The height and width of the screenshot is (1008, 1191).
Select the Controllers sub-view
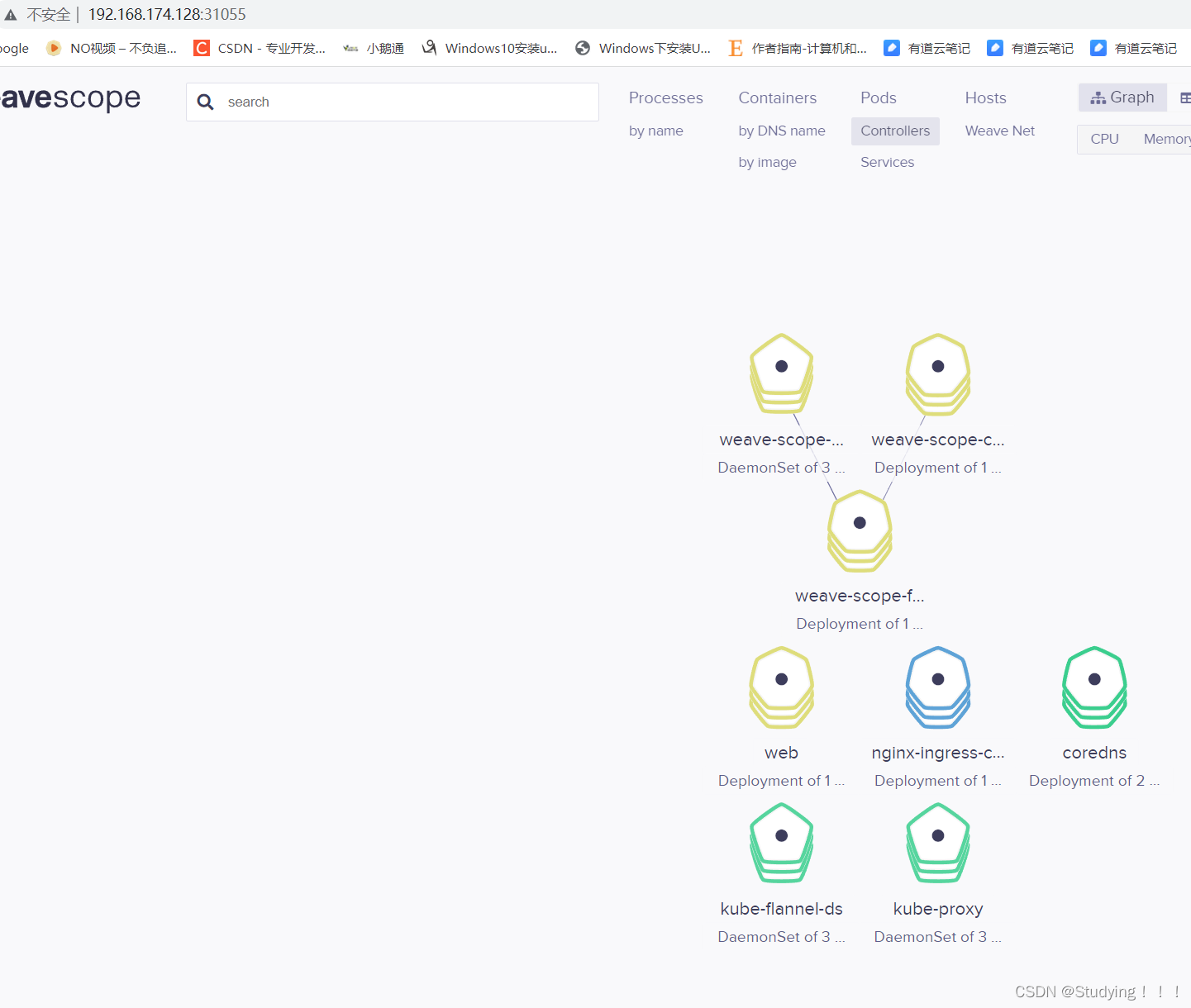pos(895,131)
